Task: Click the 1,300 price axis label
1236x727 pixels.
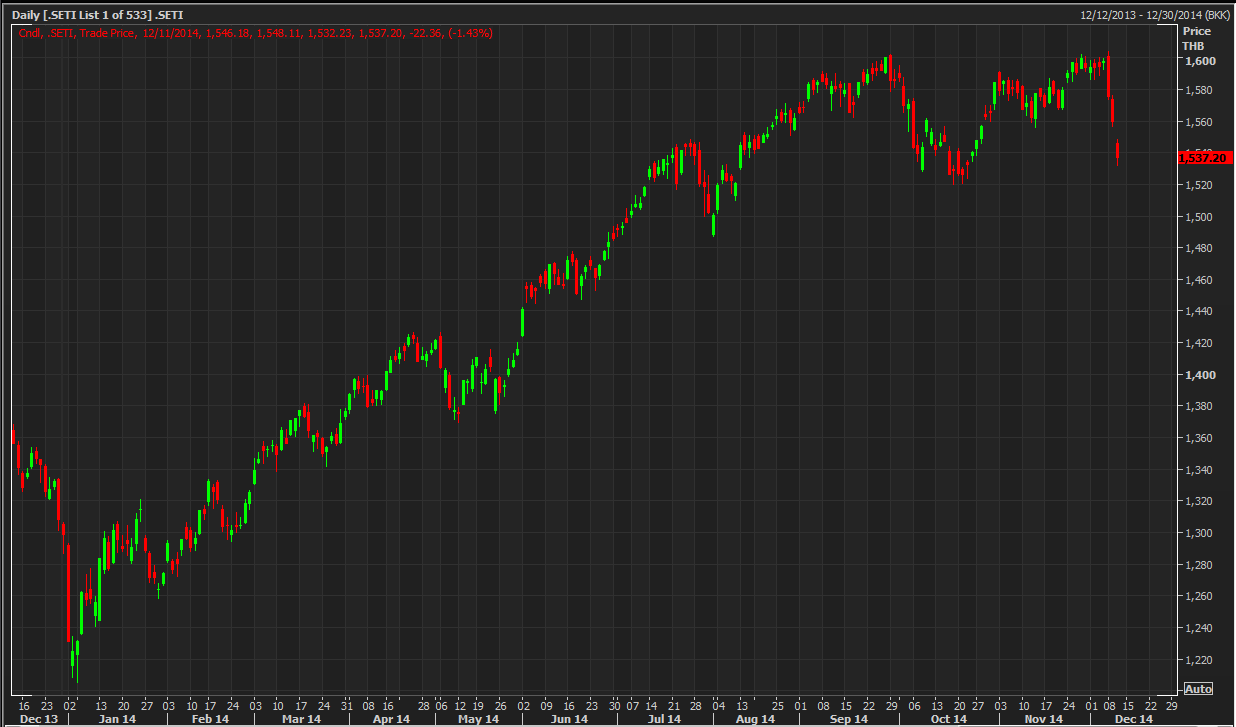Action: [x=1199, y=533]
